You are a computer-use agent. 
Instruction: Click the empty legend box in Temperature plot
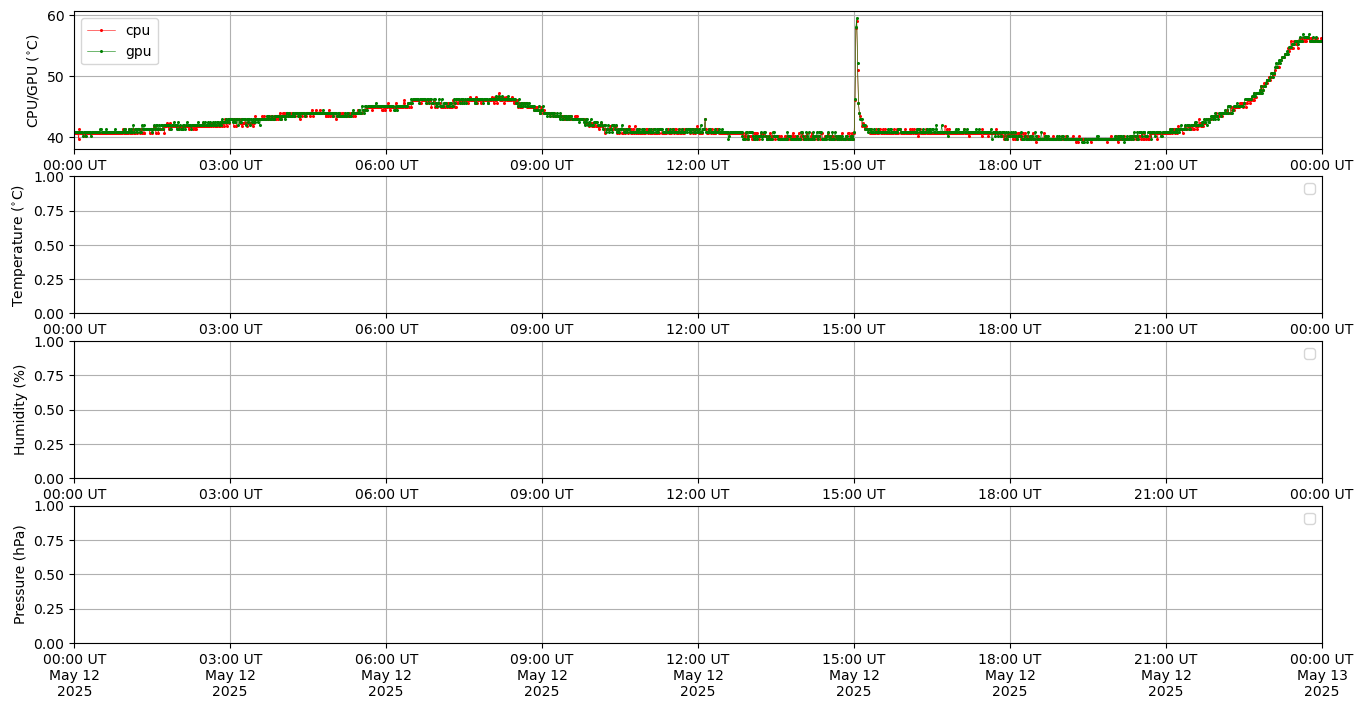click(1309, 189)
